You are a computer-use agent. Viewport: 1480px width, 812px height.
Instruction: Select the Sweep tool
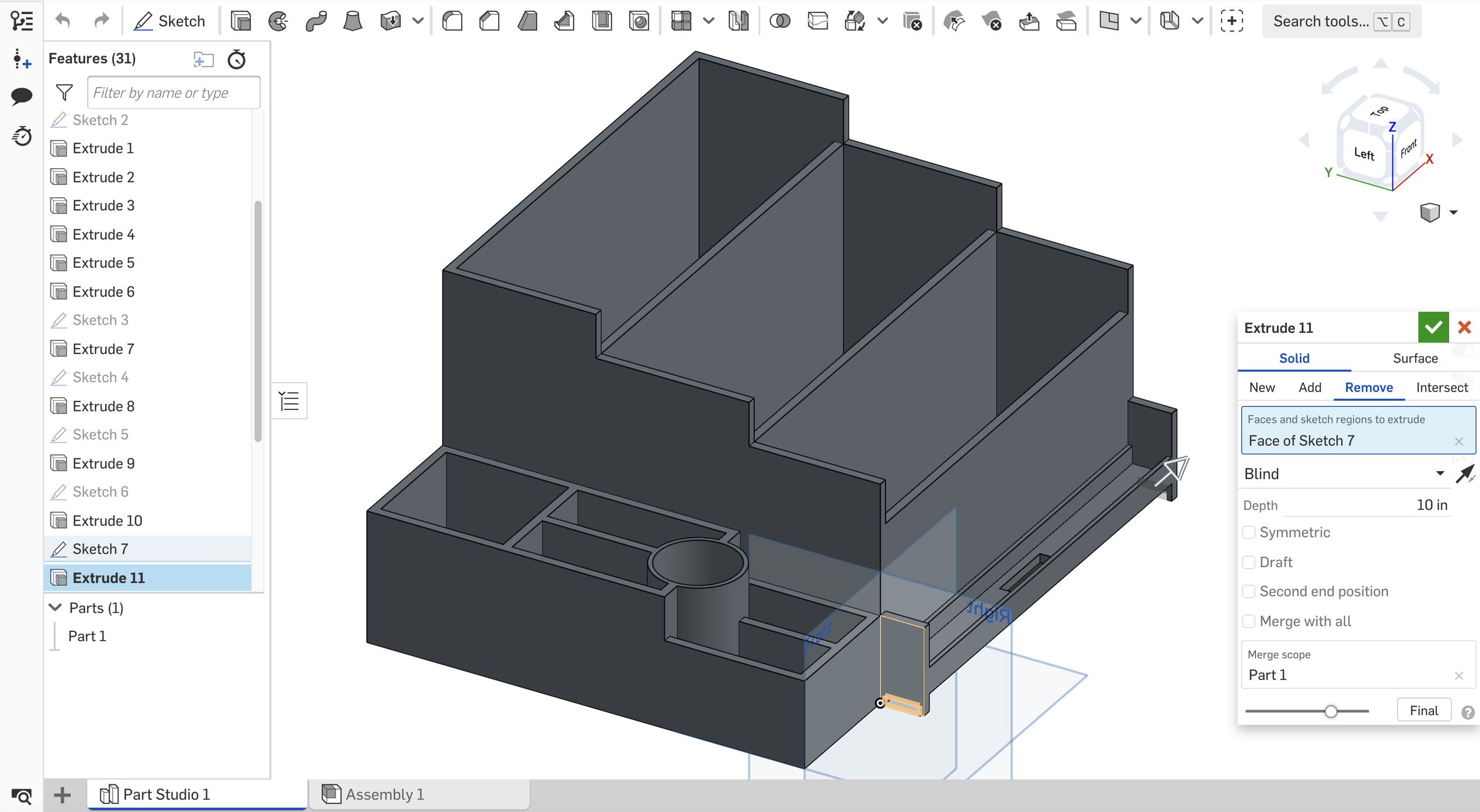click(316, 20)
